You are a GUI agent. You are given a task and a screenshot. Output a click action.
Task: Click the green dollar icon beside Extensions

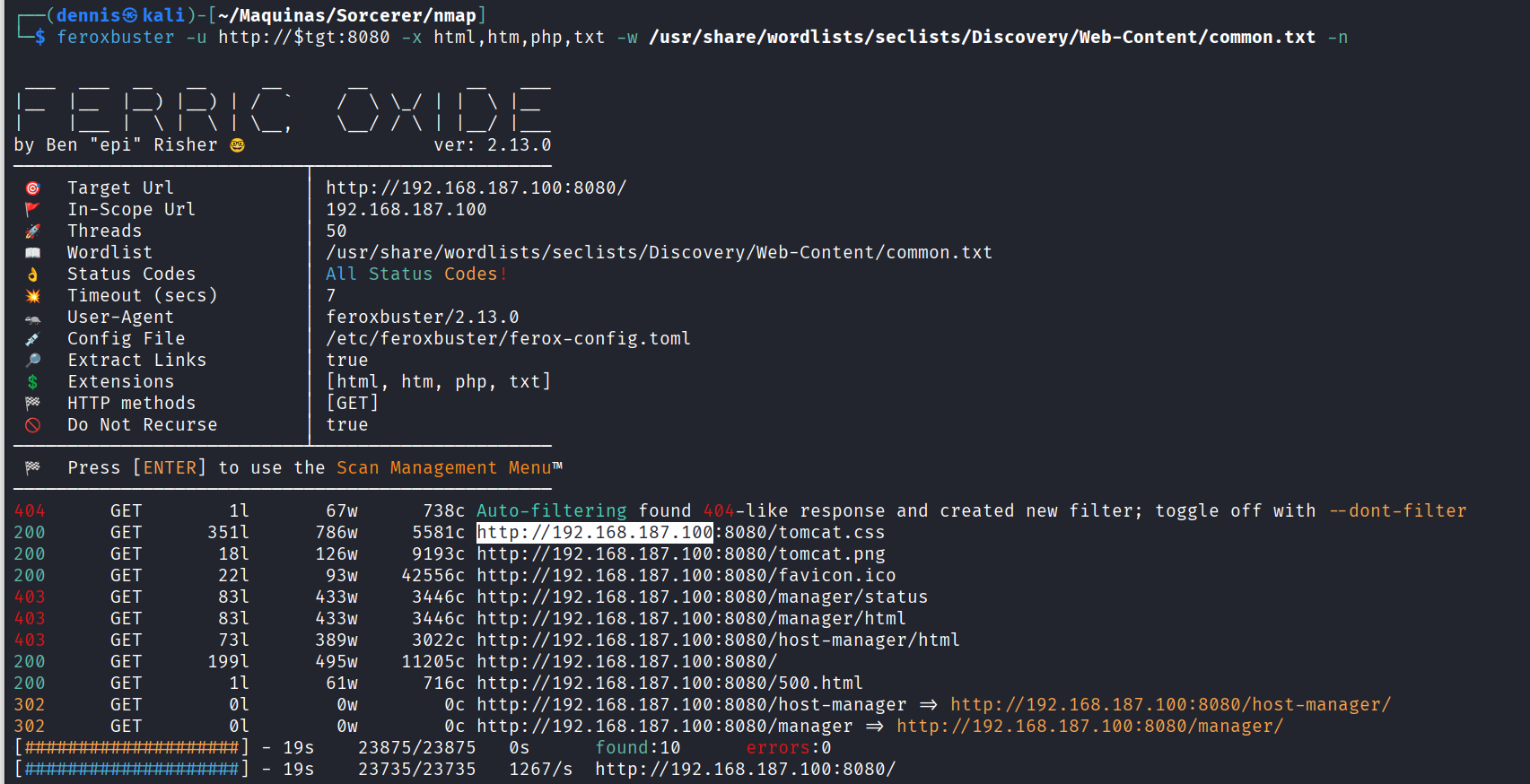point(33,382)
